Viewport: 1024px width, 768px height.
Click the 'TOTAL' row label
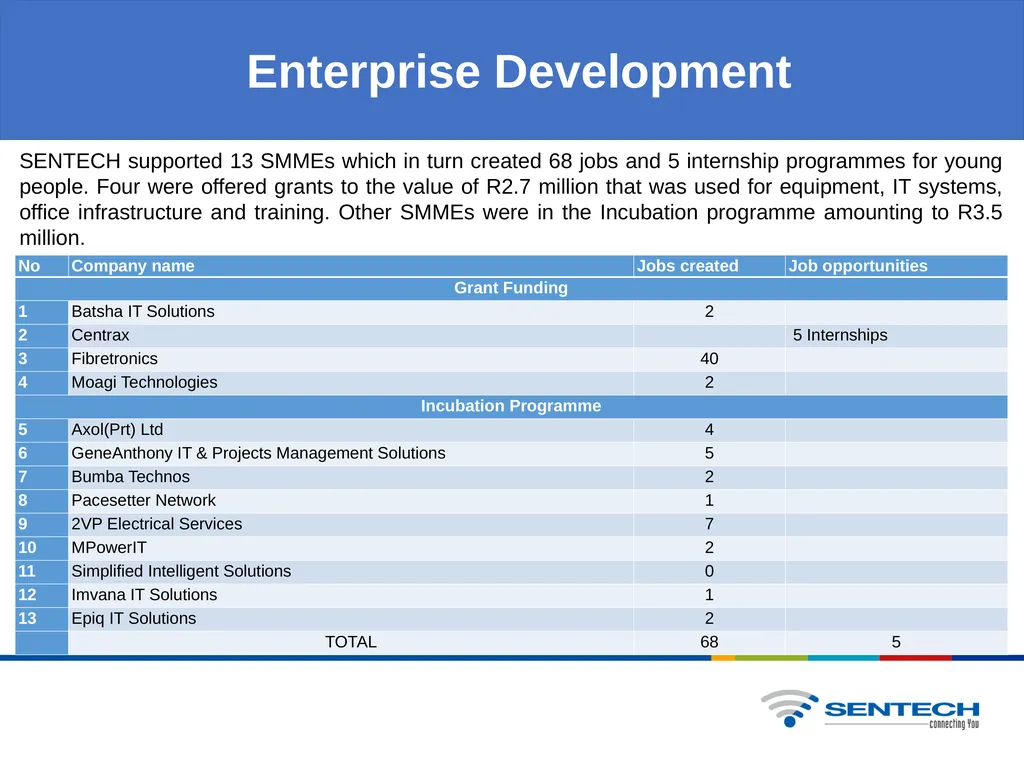point(351,642)
